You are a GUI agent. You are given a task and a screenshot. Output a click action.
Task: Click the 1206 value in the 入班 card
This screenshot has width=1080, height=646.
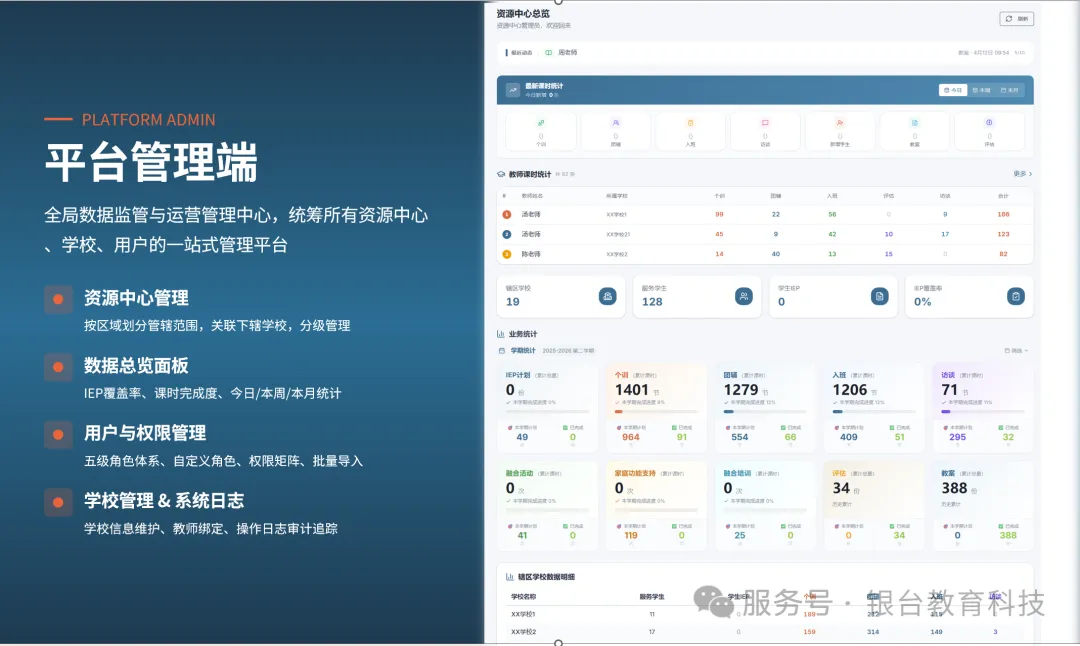(x=849, y=390)
